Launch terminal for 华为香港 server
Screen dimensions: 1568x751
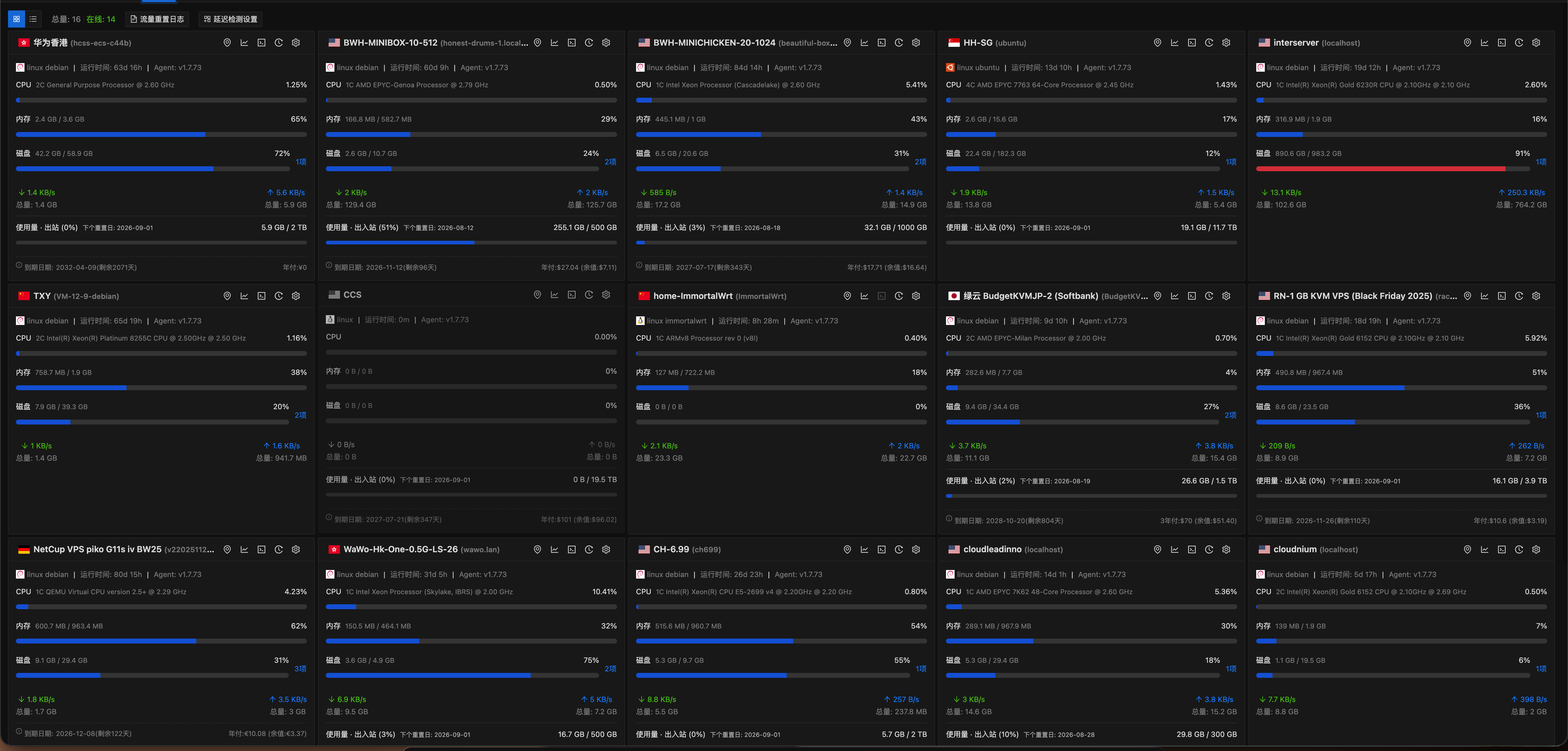tap(261, 43)
